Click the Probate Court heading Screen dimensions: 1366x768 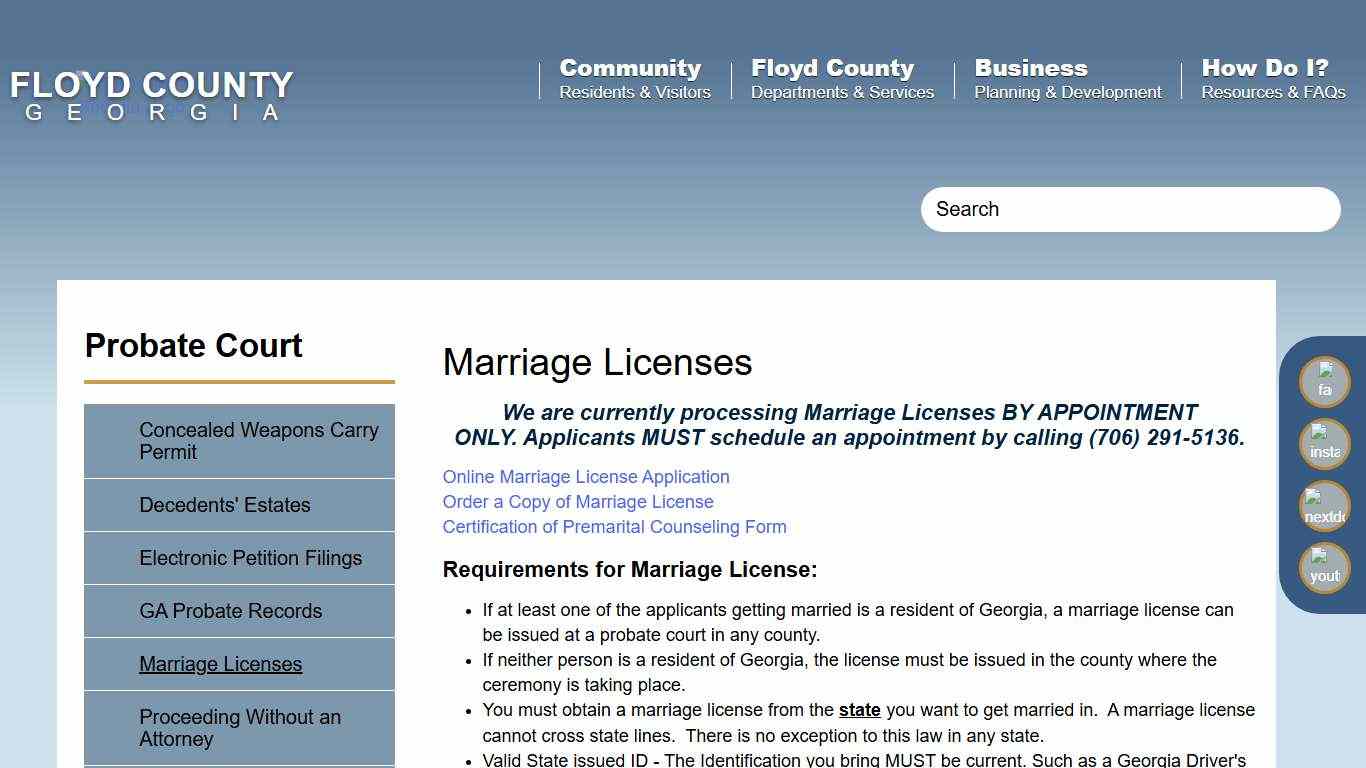click(x=193, y=346)
